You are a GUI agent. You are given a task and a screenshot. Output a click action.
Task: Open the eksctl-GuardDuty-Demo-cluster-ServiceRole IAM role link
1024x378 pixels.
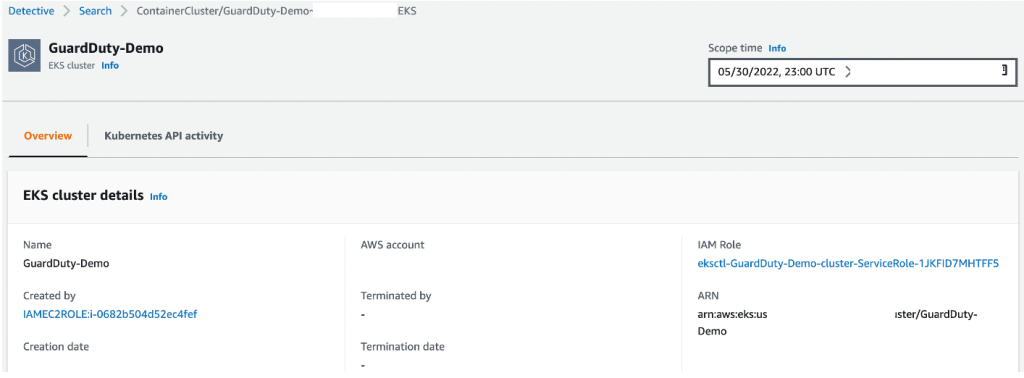pyautogui.click(x=848, y=263)
